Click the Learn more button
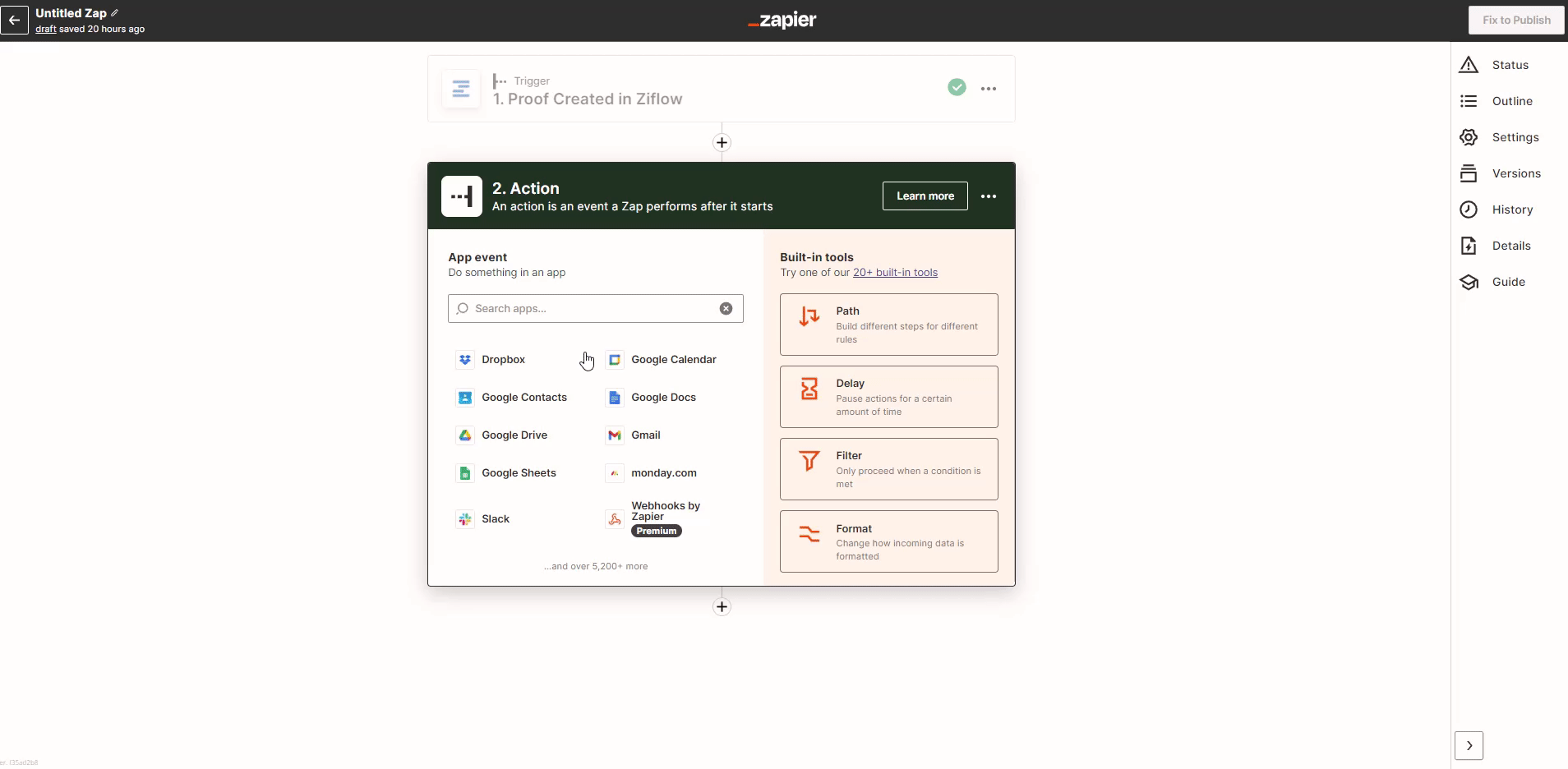Image resolution: width=1568 pixels, height=769 pixels. (925, 196)
